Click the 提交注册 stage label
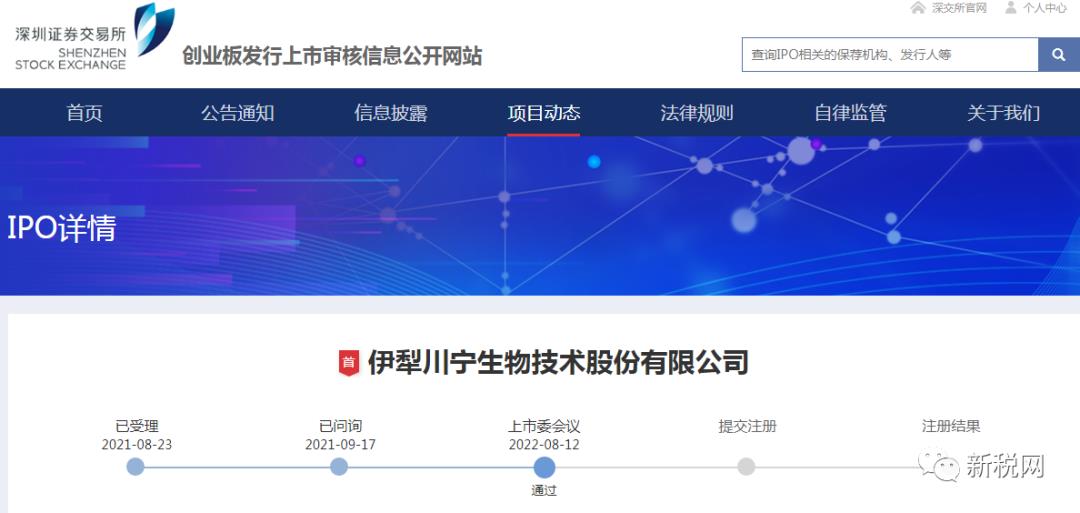 [747, 426]
